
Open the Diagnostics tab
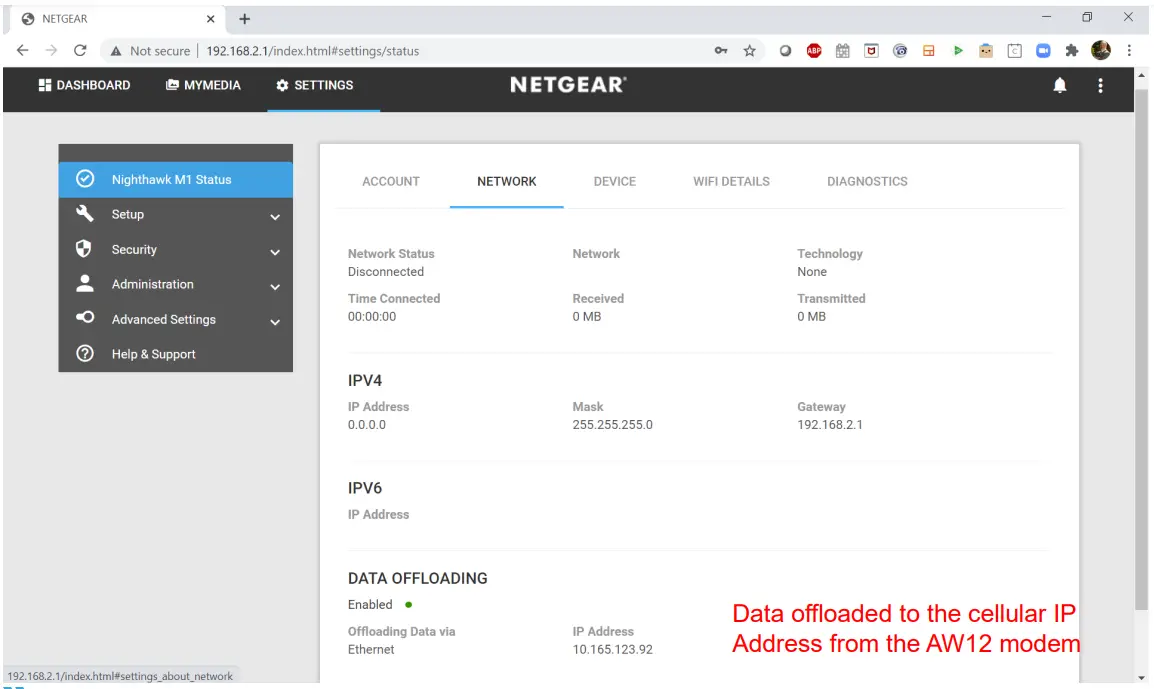coord(867,181)
